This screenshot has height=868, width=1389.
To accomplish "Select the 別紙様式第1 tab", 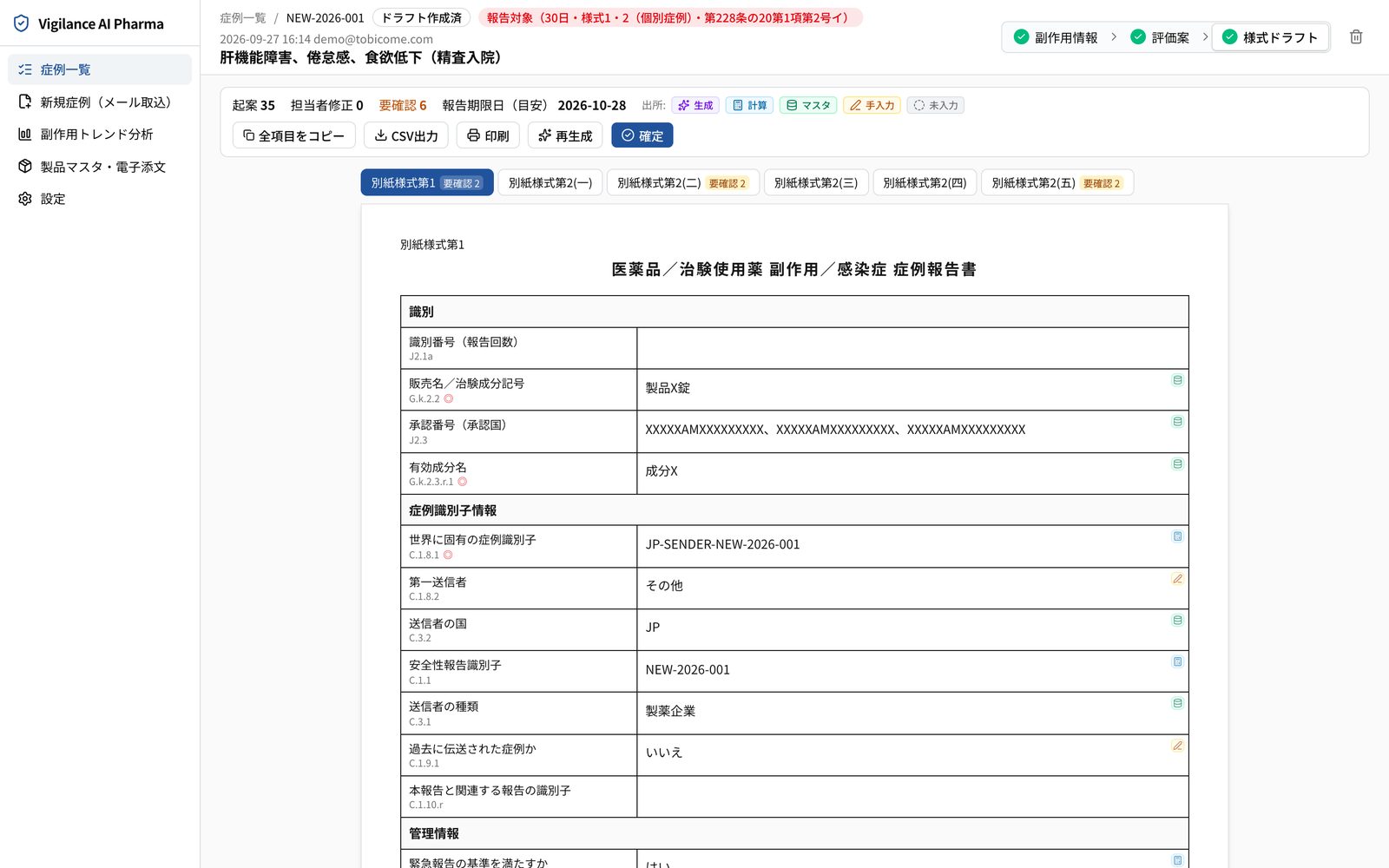I will pos(427,182).
